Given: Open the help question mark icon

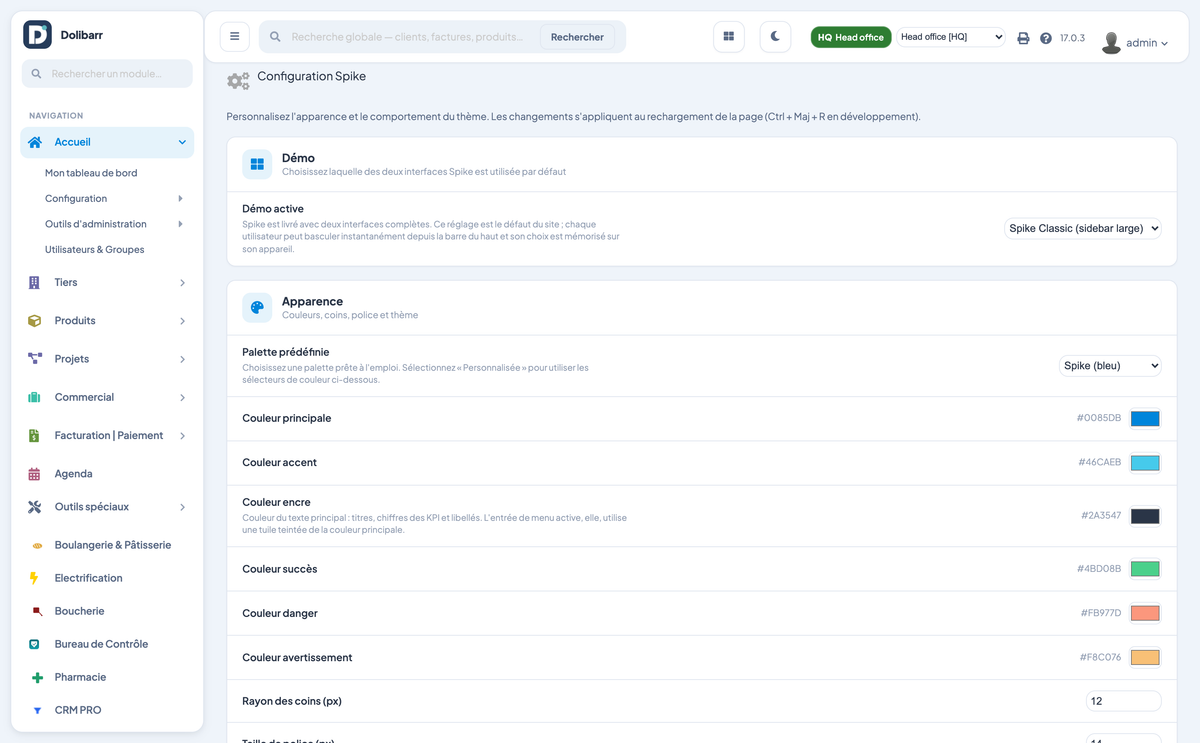Looking at the screenshot, I should pyautogui.click(x=1046, y=38).
